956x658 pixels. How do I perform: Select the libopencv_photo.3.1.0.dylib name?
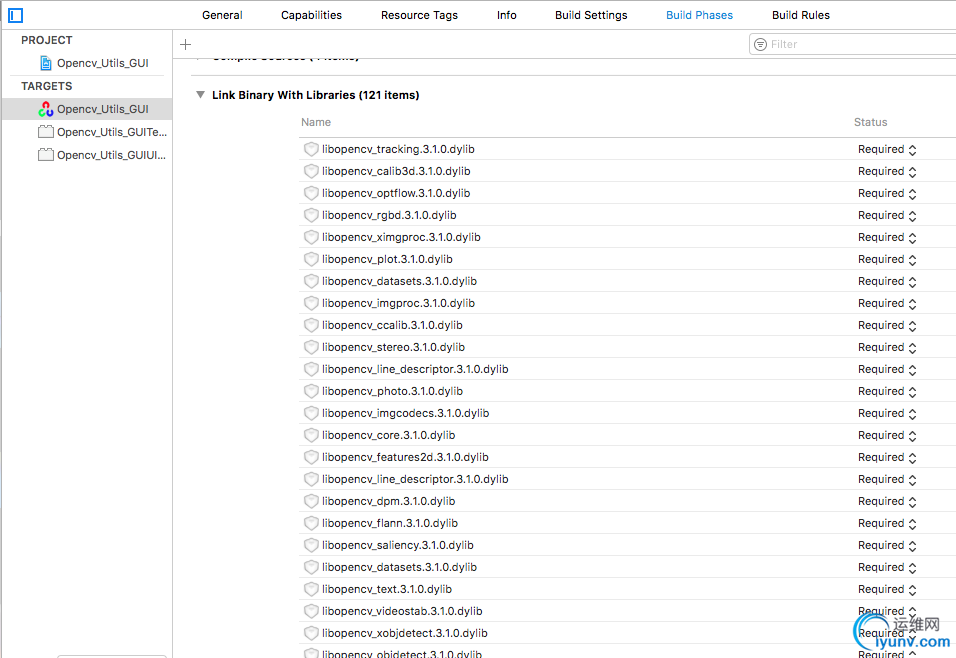pos(392,391)
